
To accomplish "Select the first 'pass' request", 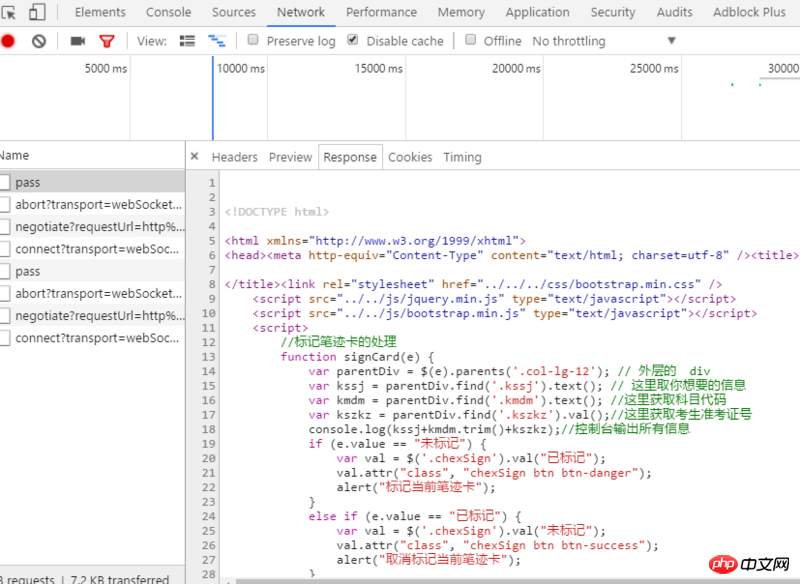I will click(x=28, y=182).
